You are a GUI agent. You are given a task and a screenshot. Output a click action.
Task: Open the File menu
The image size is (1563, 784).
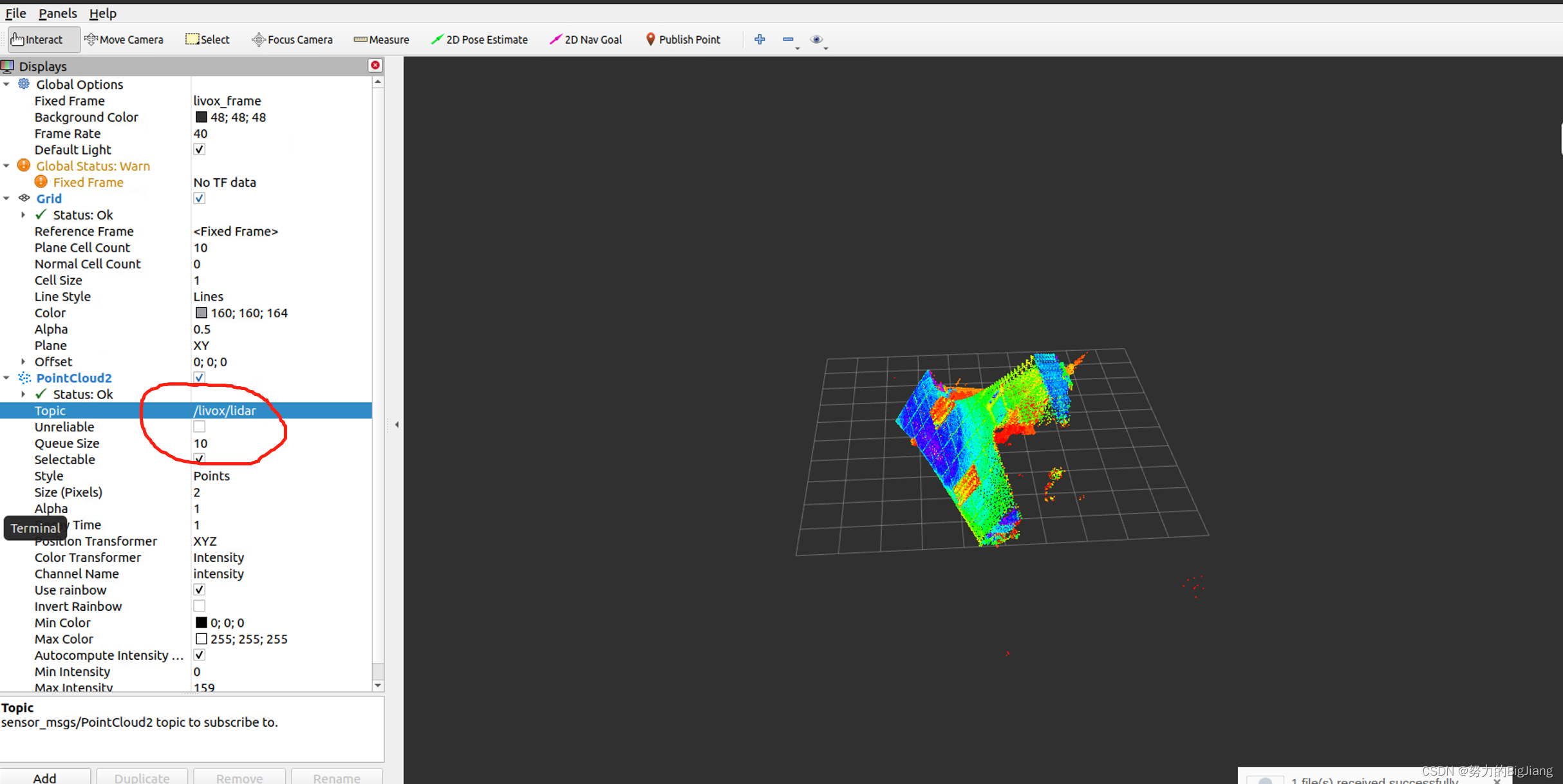[15, 13]
